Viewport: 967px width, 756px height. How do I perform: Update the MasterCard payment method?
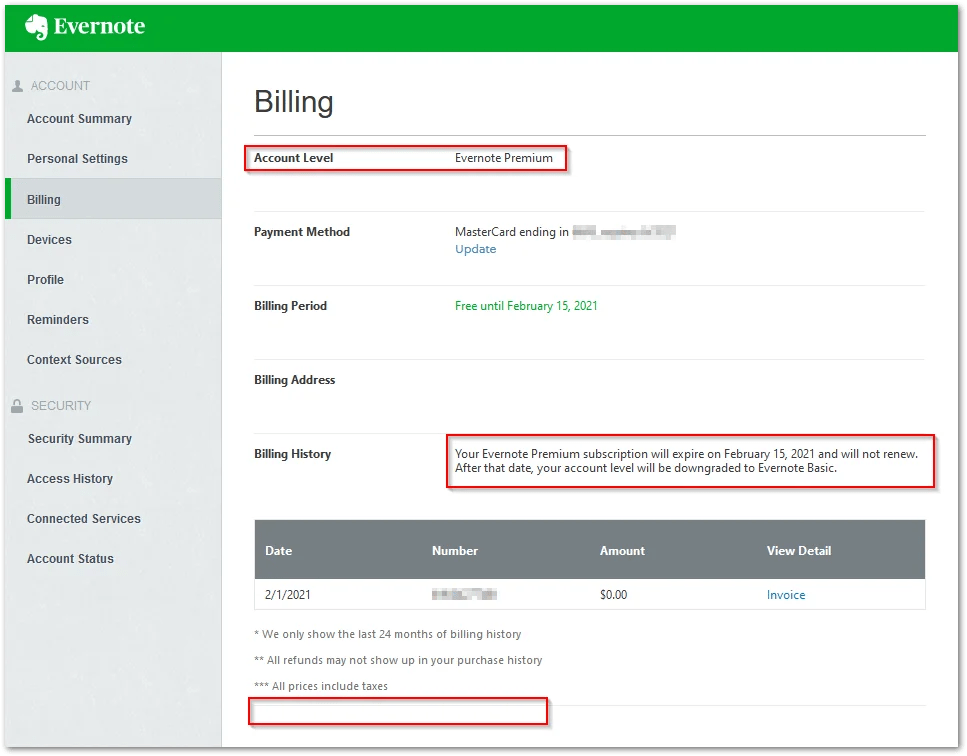coord(475,249)
